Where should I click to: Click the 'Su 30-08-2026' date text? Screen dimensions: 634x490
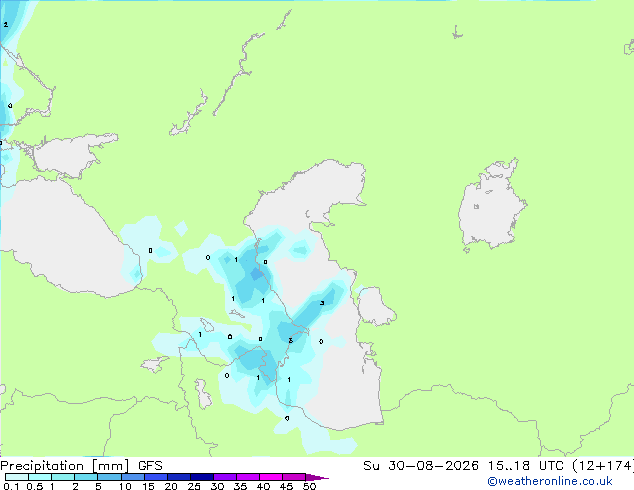tap(421, 466)
